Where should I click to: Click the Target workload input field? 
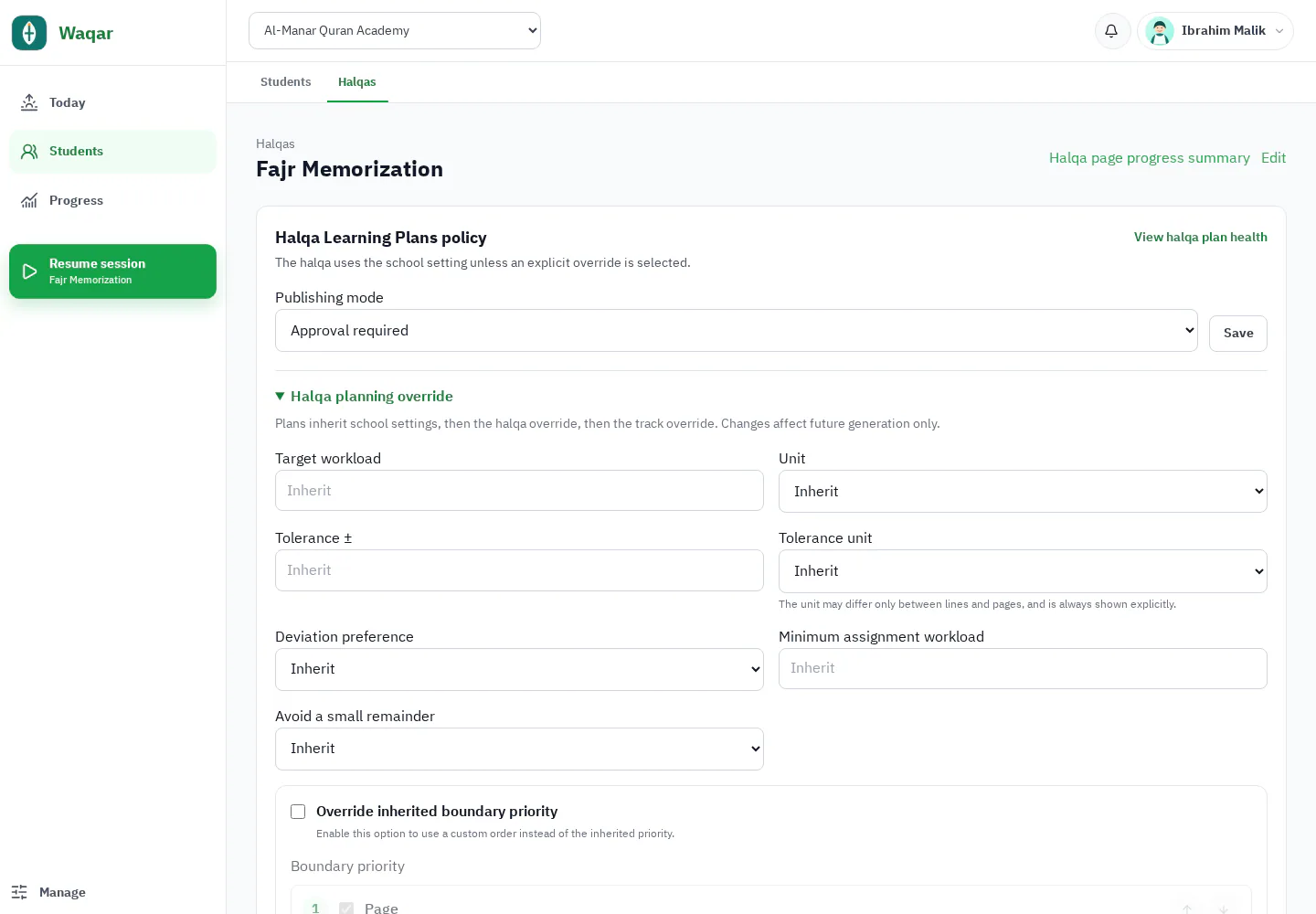pos(519,491)
